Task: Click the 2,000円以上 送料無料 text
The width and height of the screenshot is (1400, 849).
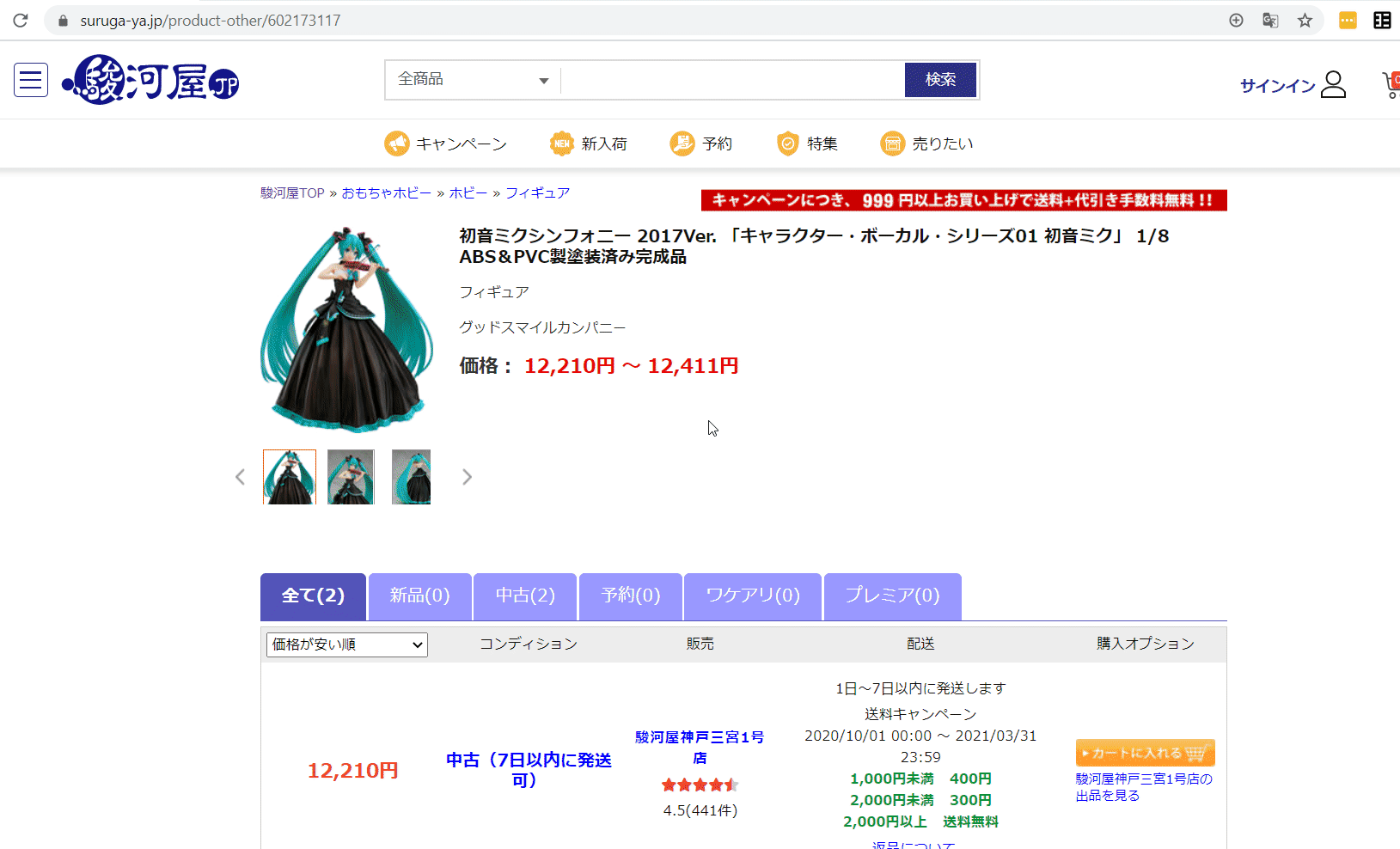Action: [920, 822]
